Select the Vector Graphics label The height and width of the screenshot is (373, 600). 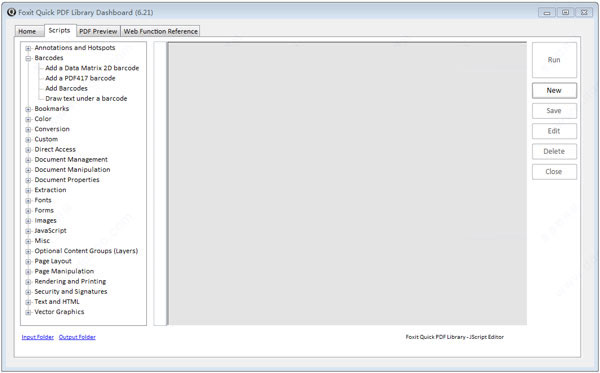pos(59,312)
